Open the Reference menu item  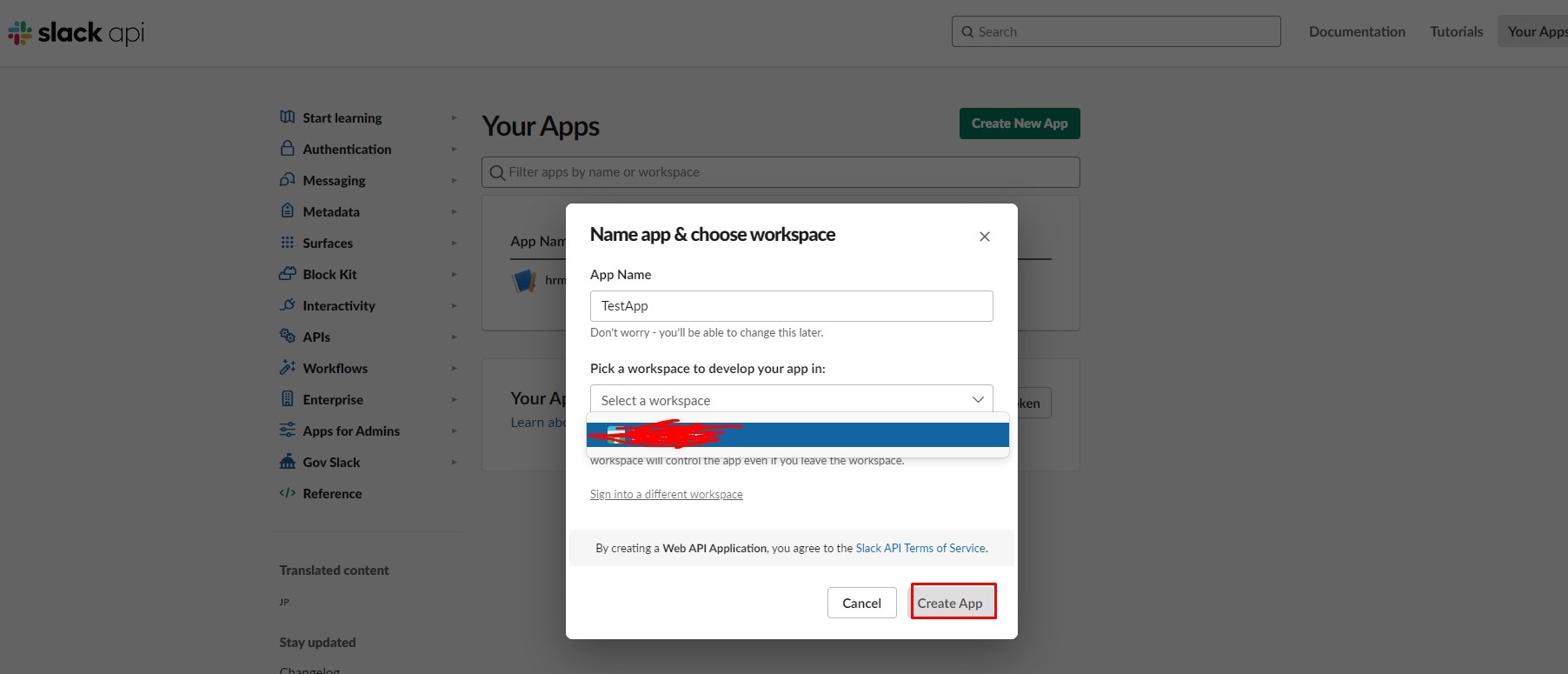pos(332,494)
